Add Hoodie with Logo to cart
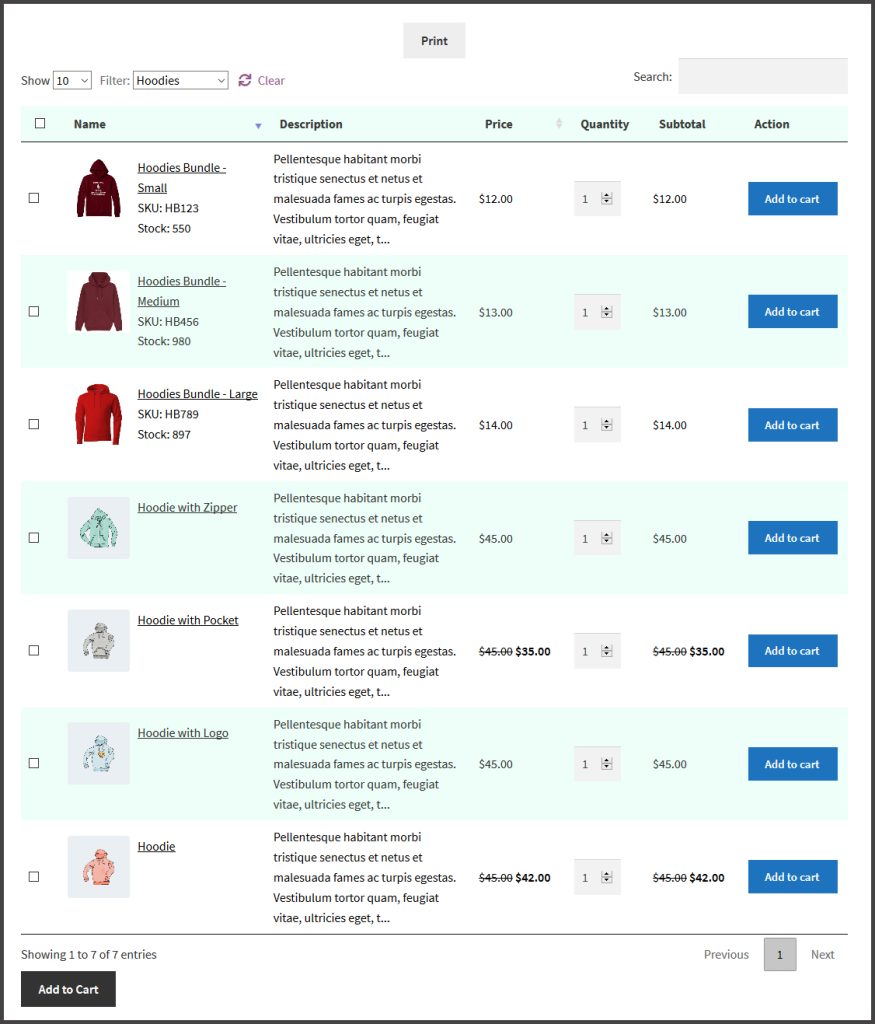 click(792, 764)
